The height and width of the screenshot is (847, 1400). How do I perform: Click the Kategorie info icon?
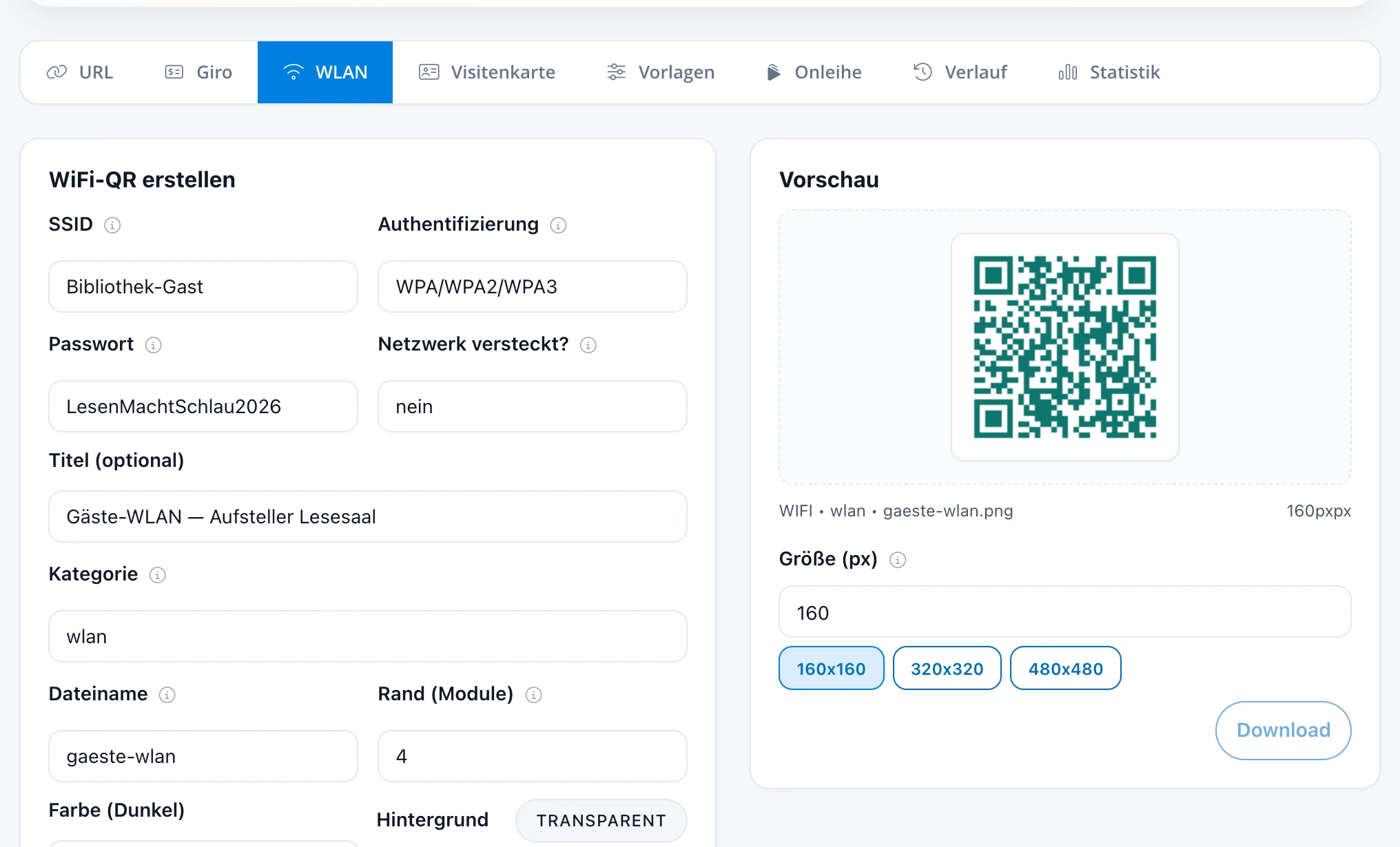point(158,575)
